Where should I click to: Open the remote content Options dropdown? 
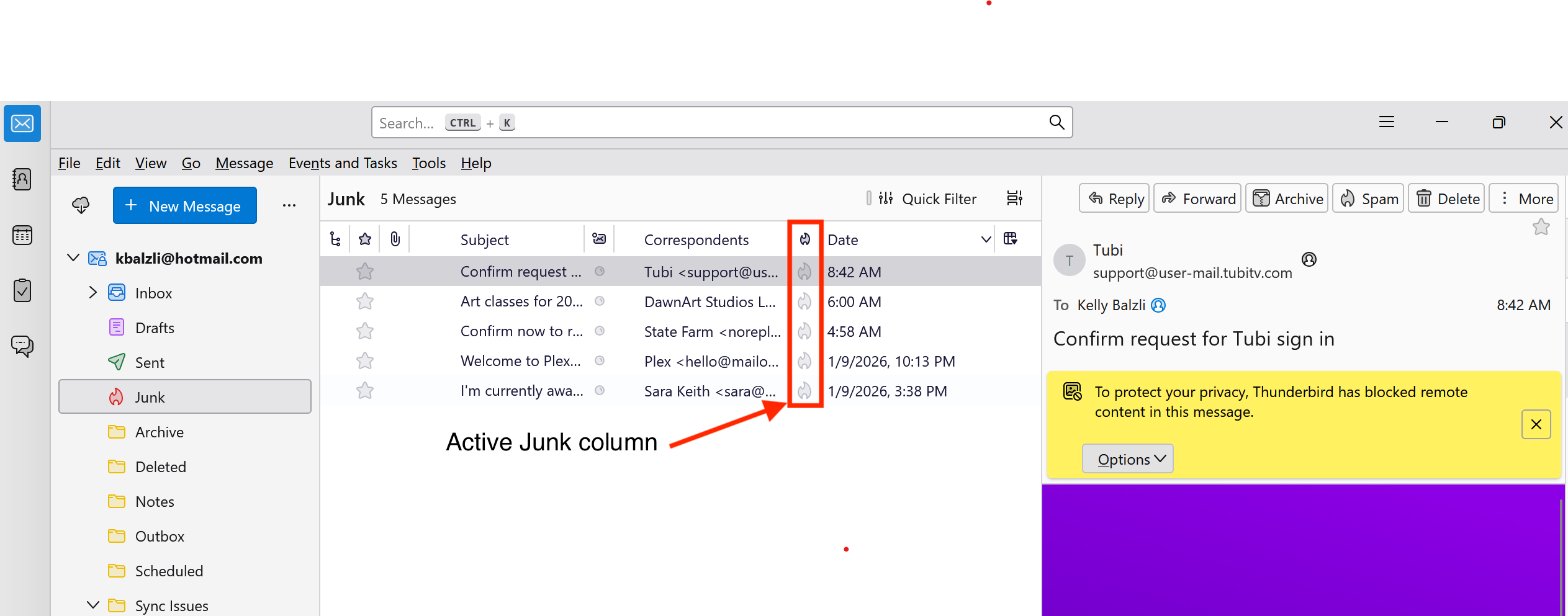coord(1127,459)
